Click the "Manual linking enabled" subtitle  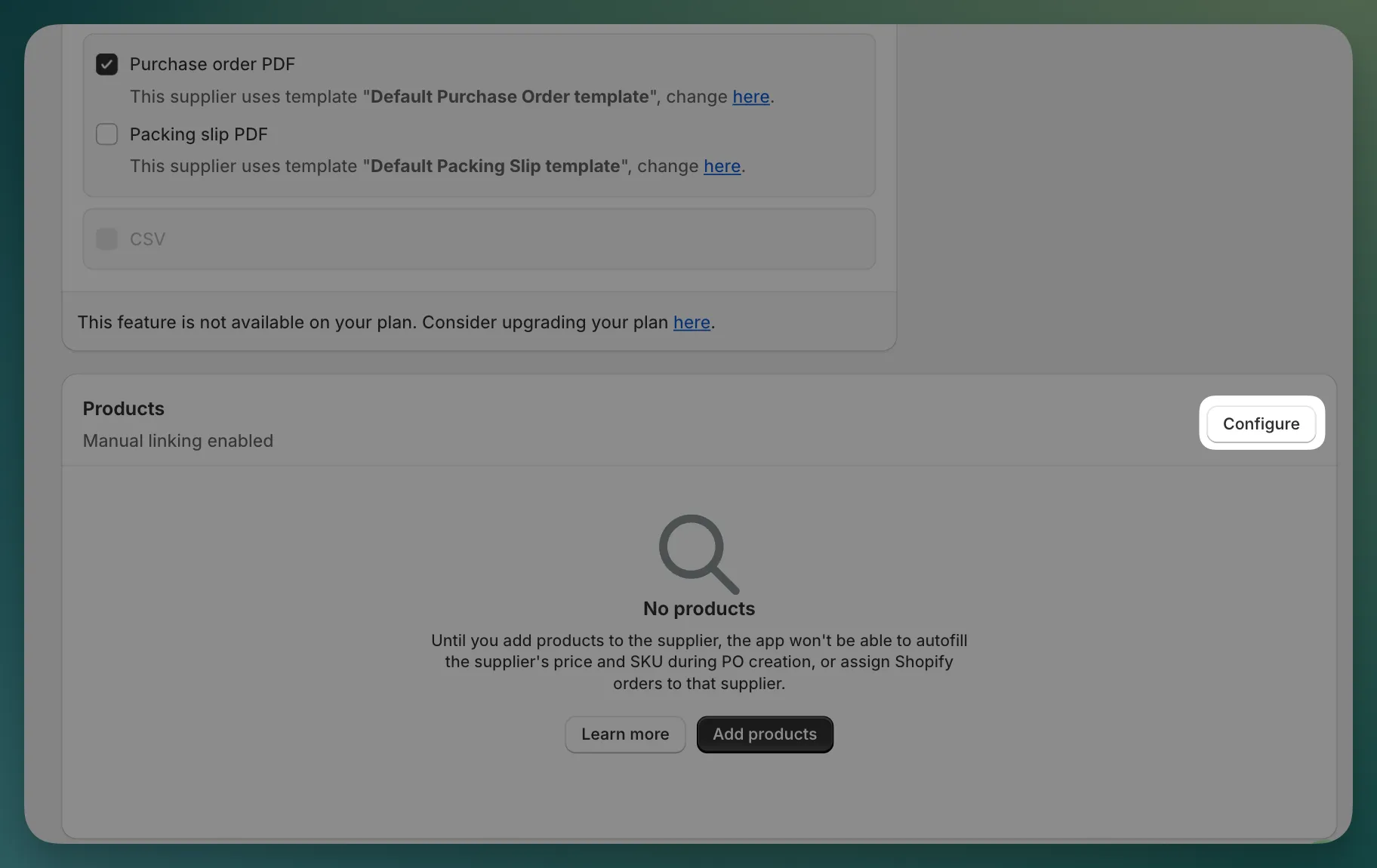coord(177,441)
